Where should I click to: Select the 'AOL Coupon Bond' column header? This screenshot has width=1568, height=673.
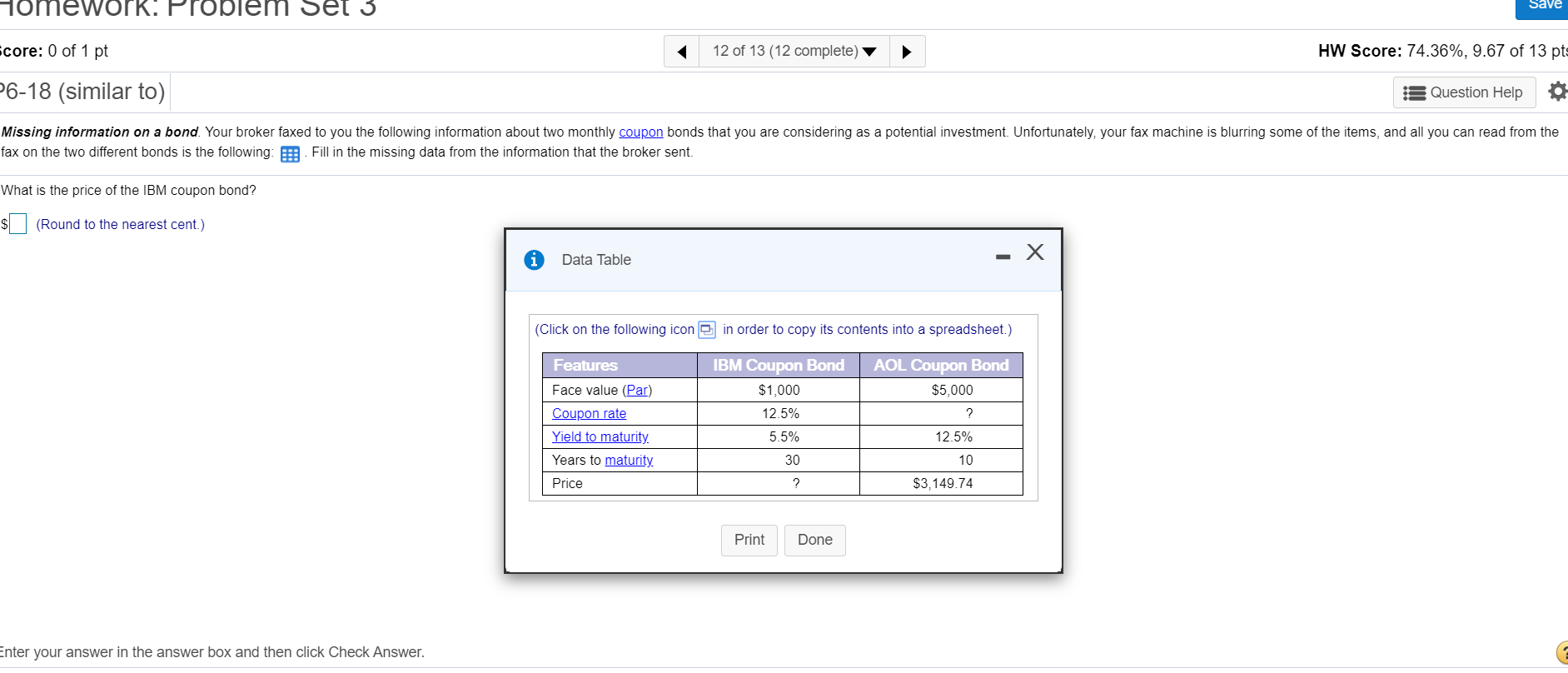click(941, 365)
